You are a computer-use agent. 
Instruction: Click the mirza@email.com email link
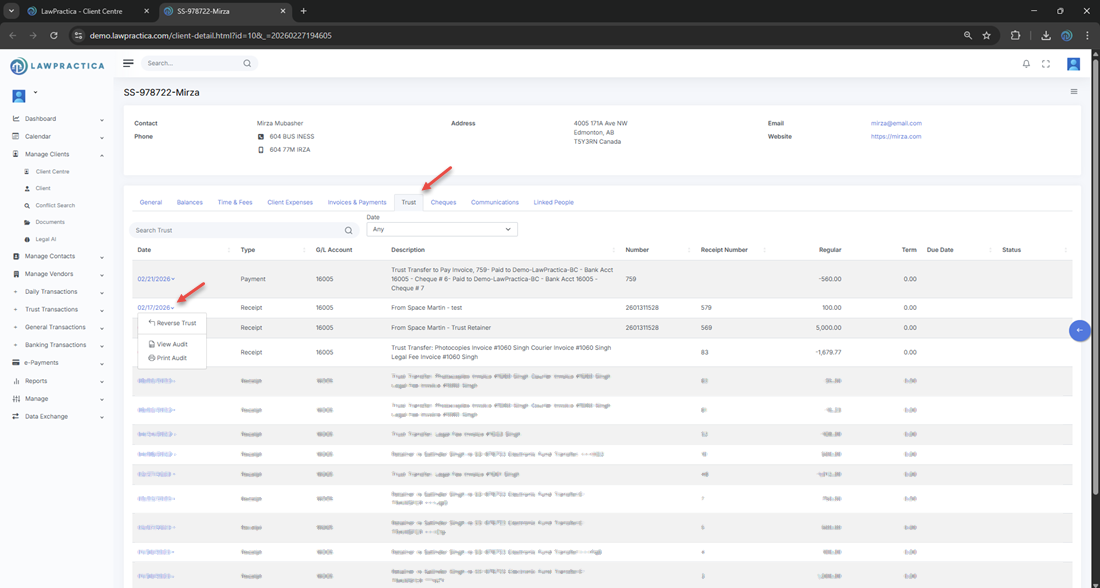[896, 123]
